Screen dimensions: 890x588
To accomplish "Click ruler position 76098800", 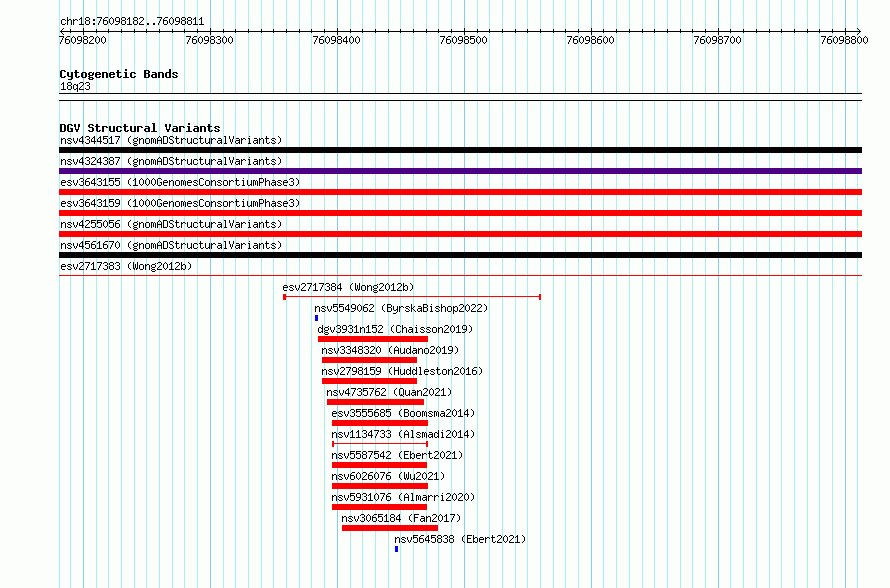I will click(845, 40).
